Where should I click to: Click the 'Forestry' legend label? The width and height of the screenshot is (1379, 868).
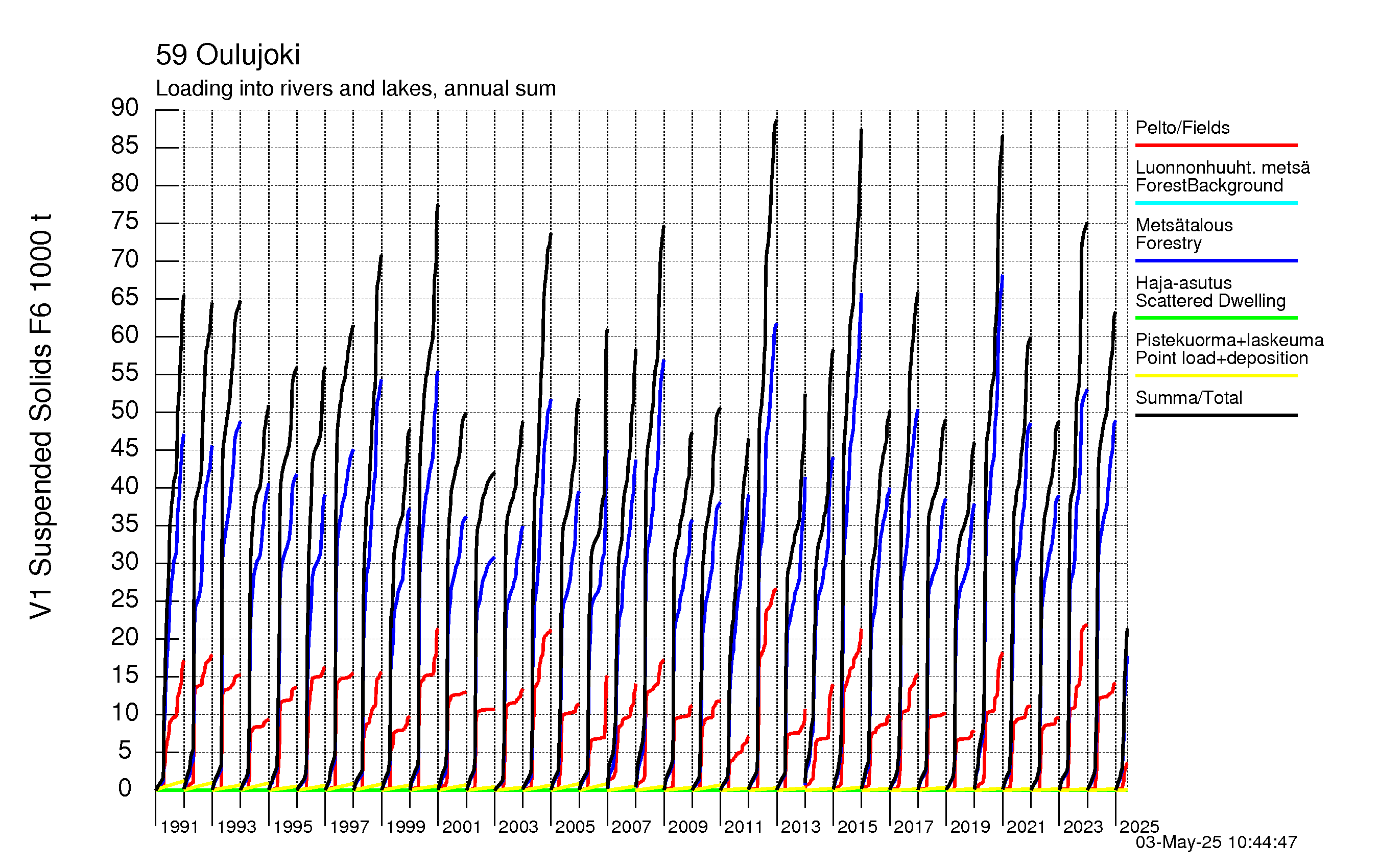pyautogui.click(x=1168, y=244)
